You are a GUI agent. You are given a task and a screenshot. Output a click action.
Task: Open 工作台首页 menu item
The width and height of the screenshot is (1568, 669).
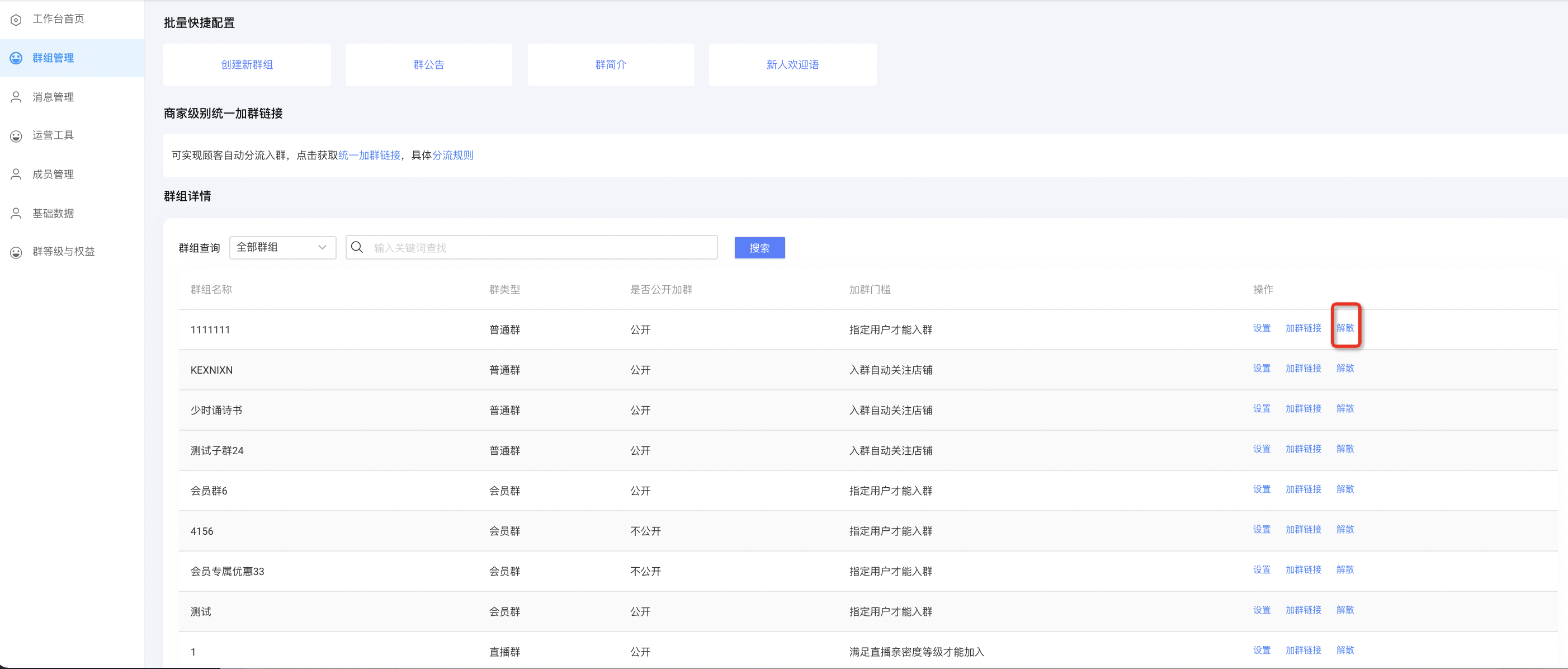tap(58, 19)
